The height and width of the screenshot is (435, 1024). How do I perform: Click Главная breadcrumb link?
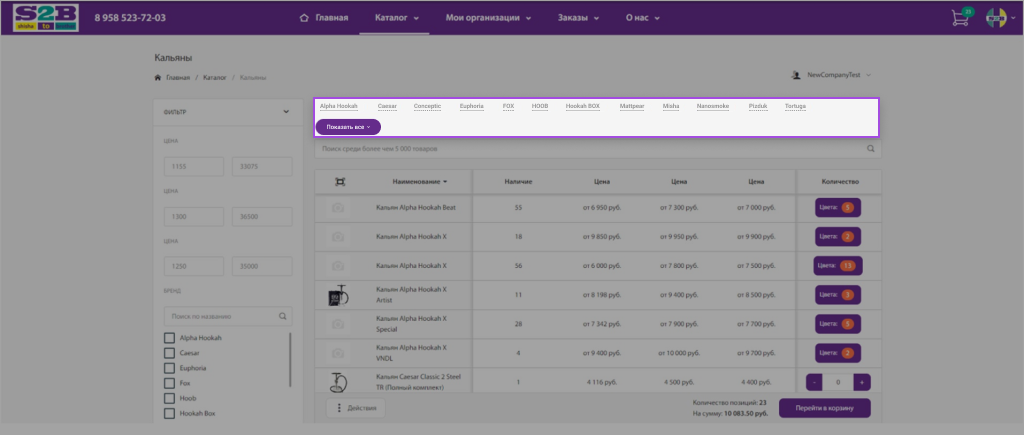point(178,78)
